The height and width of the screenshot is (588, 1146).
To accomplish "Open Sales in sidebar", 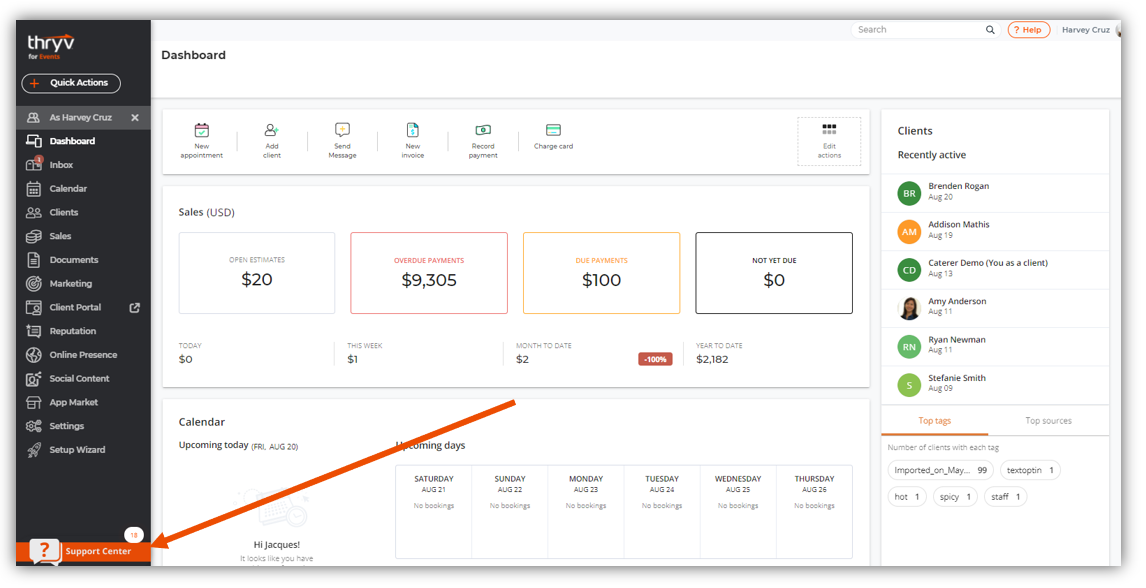I will click(60, 236).
